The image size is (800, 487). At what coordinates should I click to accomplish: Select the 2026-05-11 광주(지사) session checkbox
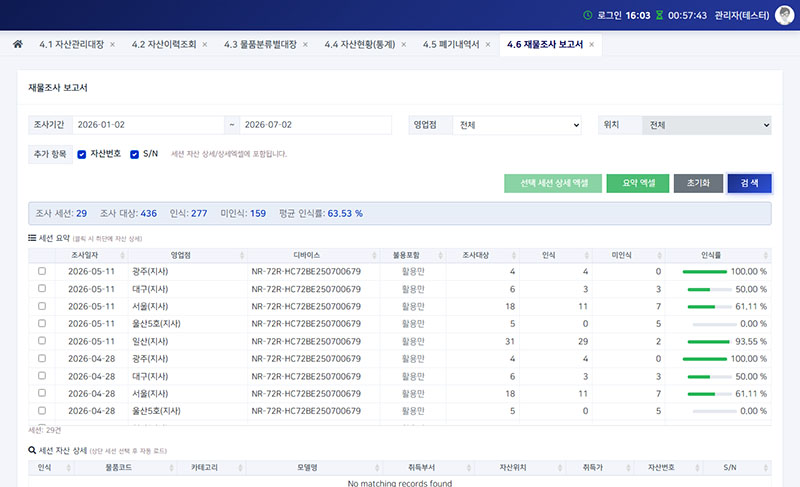[x=42, y=271]
